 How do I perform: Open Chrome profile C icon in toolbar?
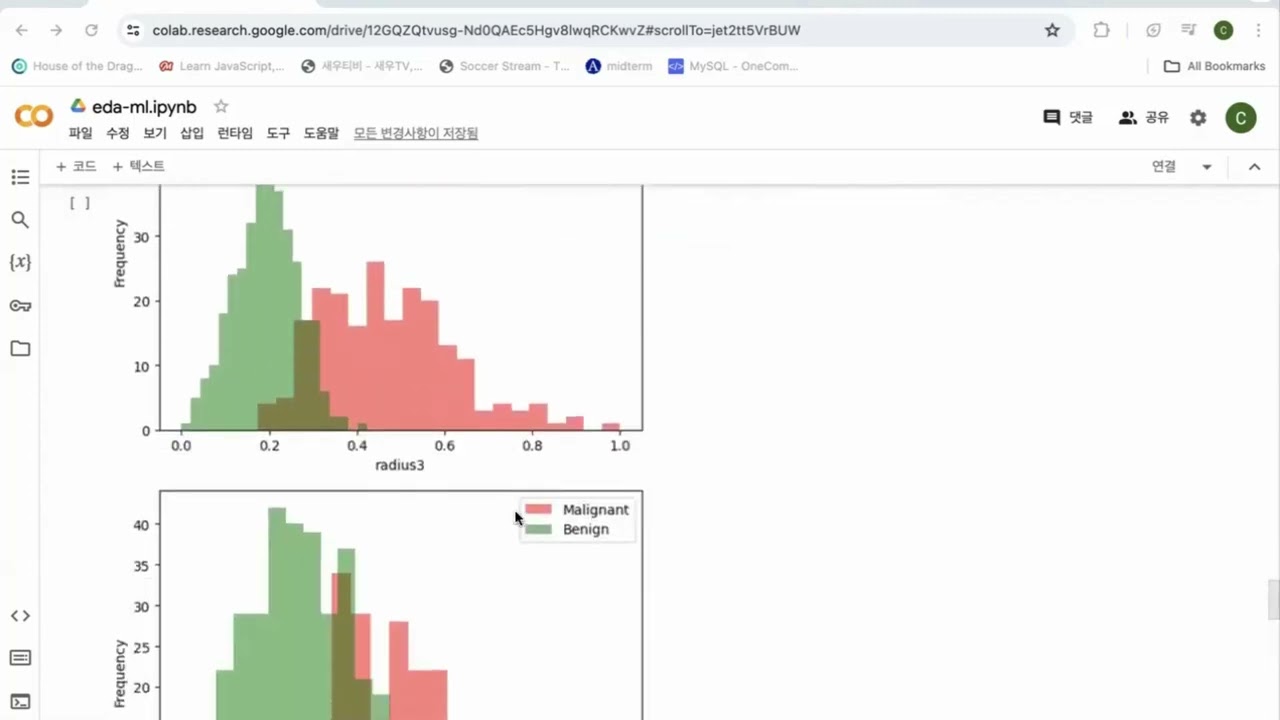pyautogui.click(x=1223, y=30)
